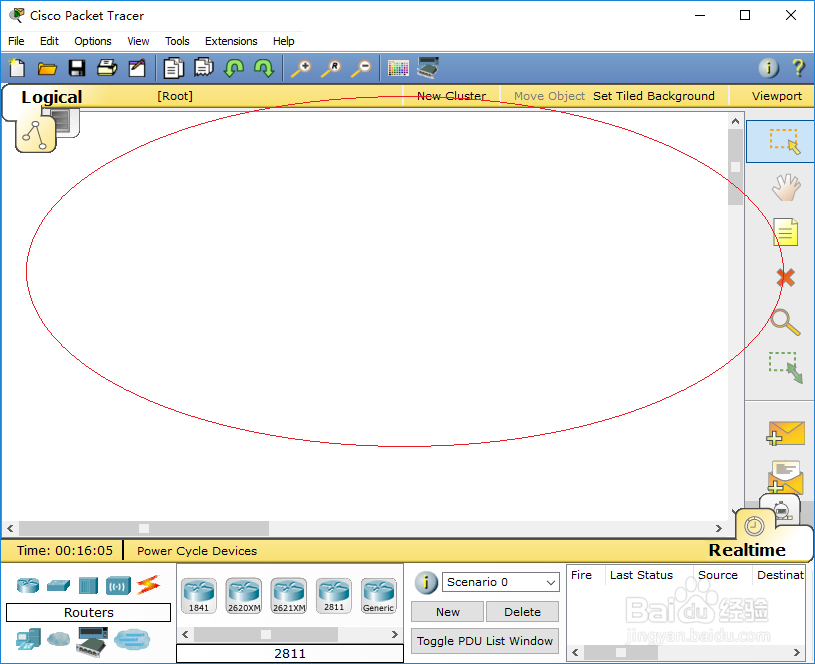Click Set Tiled Background
This screenshot has height=664, width=815.
(654, 96)
